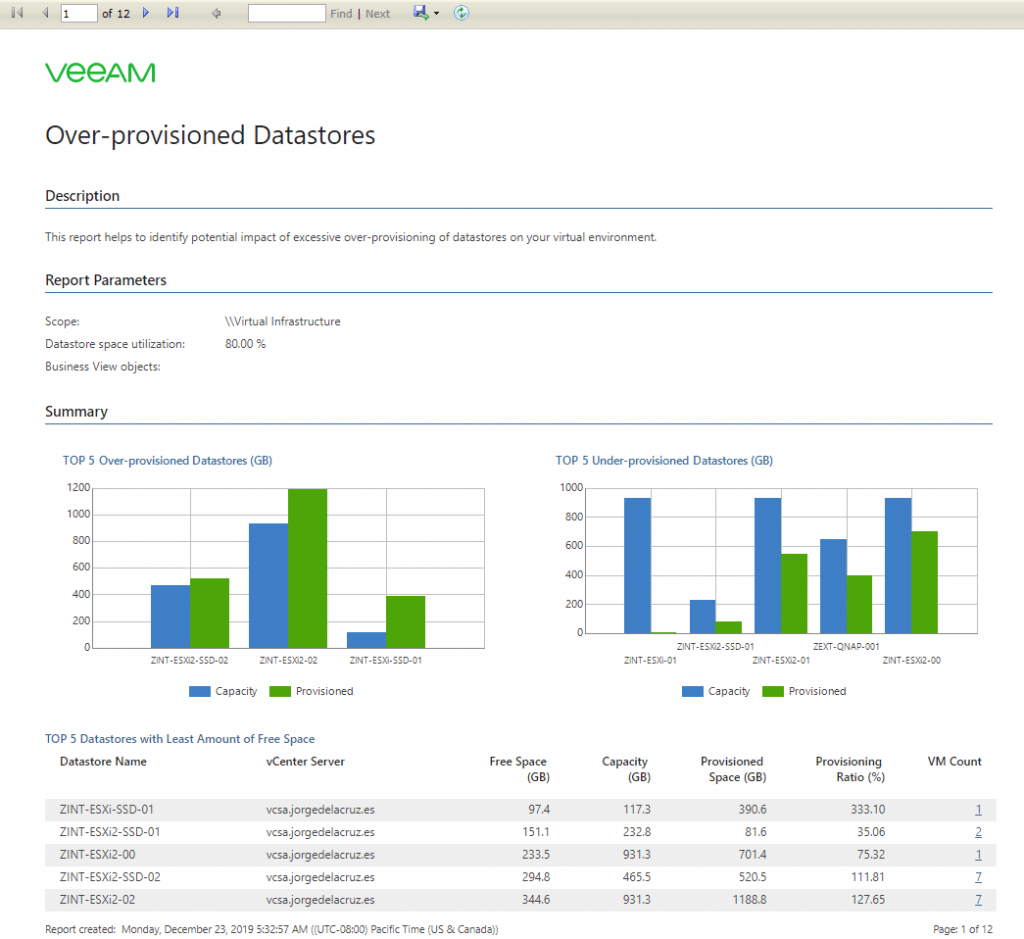Viewport: 1024px width, 939px height.
Task: Open VM count link for ZINT-ESXi2-SSD-02
Action: 978,877
